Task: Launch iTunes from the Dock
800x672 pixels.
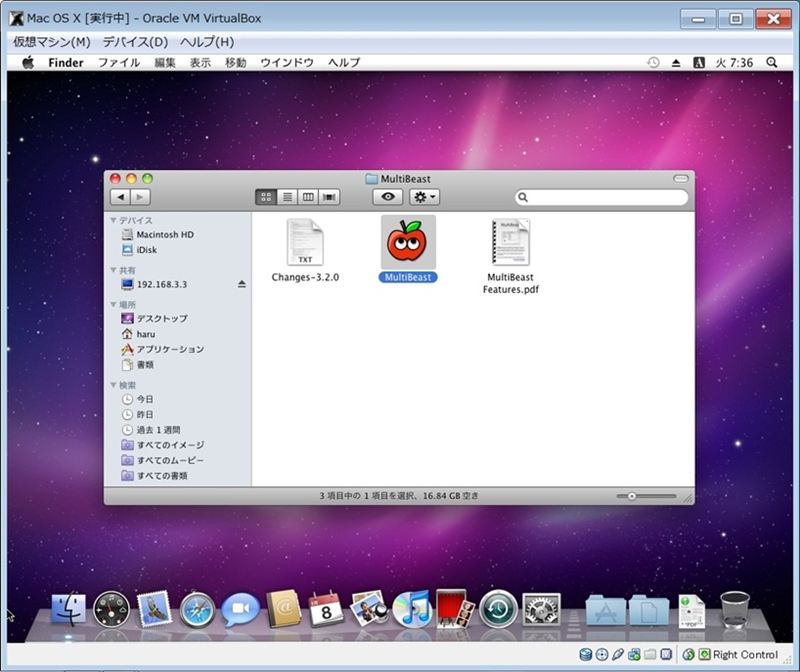Action: (412, 608)
